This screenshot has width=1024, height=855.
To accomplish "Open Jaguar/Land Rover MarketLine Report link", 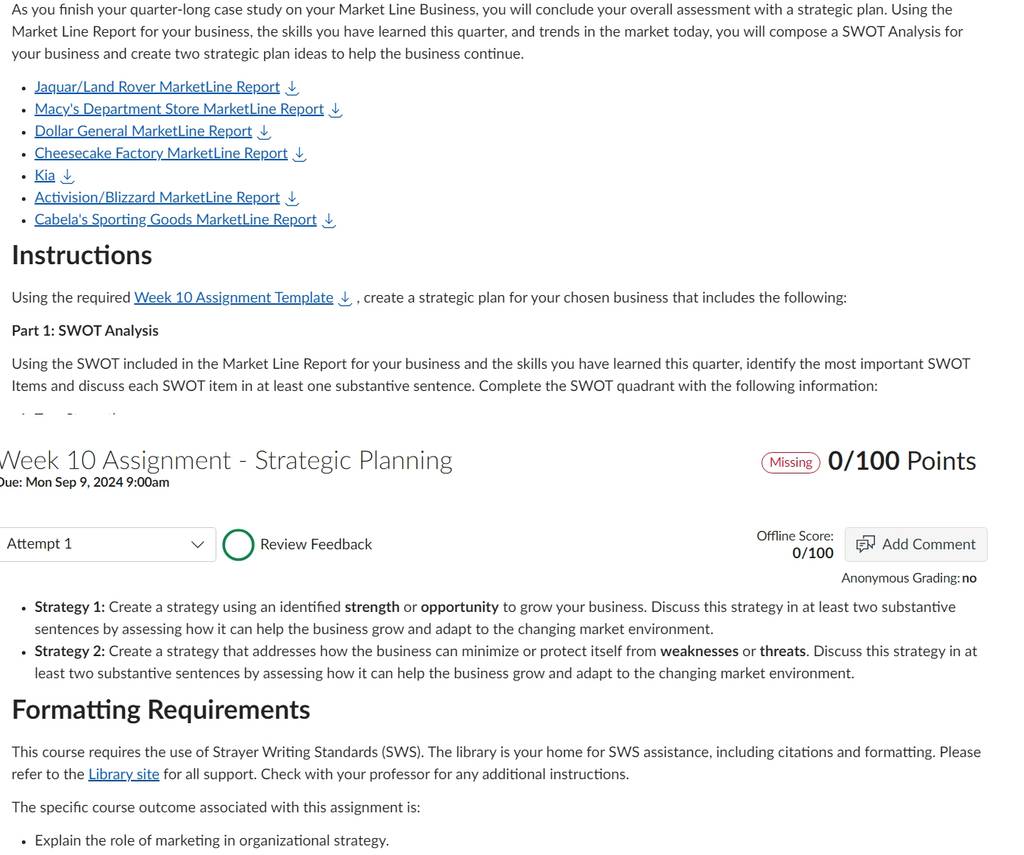I will coord(157,87).
